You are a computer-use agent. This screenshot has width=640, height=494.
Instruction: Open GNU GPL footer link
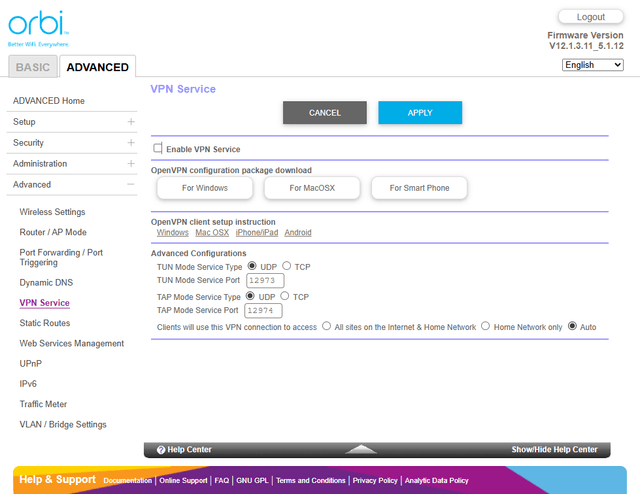point(252,481)
